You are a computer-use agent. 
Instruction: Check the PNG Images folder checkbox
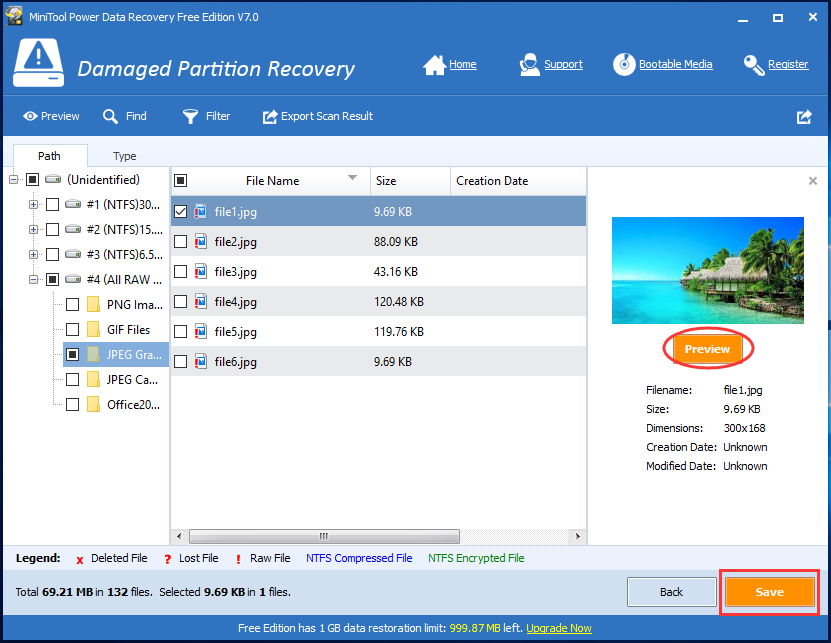tap(73, 304)
